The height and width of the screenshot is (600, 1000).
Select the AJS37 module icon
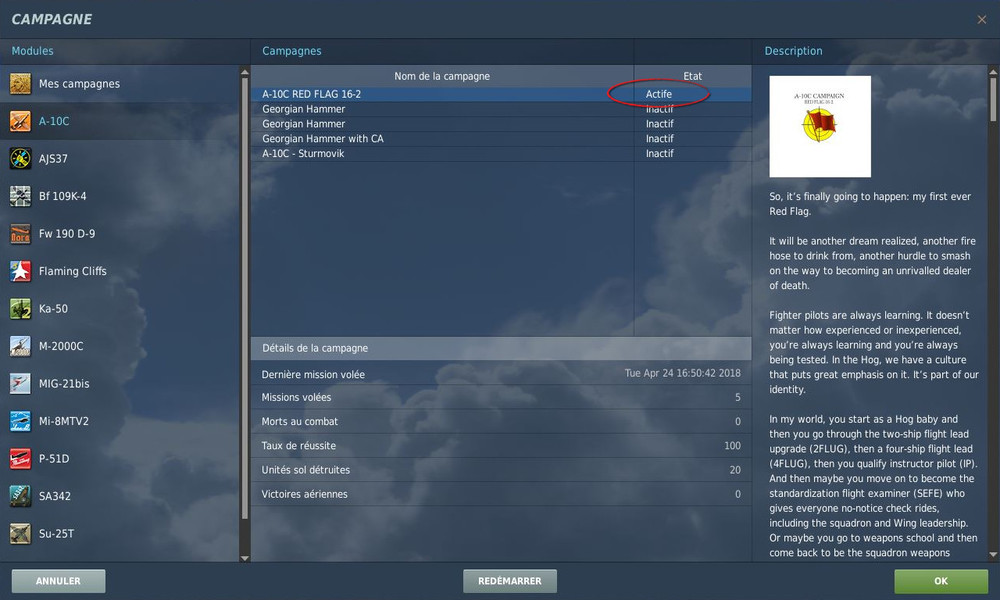pyautogui.click(x=20, y=159)
